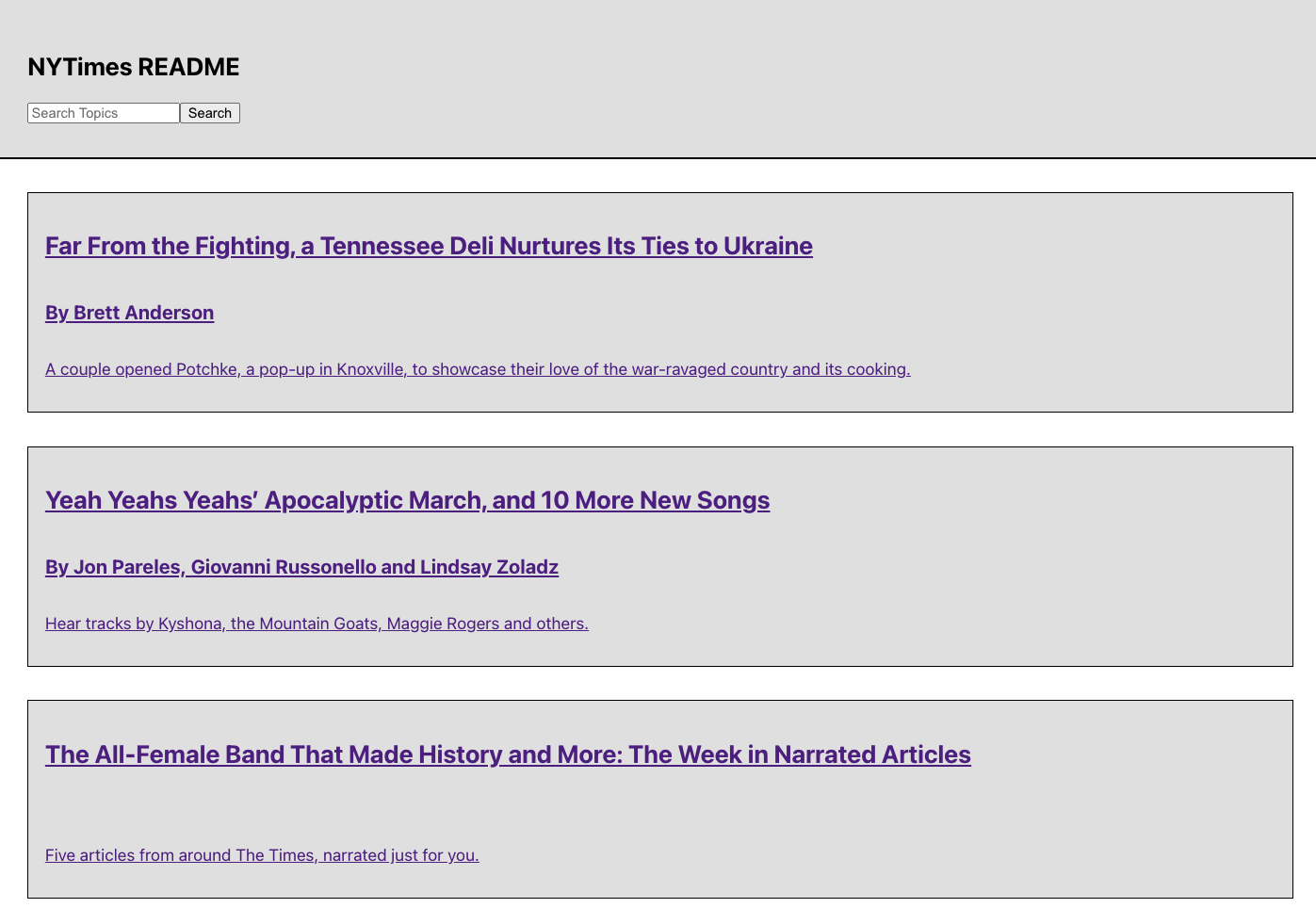
Task: Focus the search box to type a topic
Action: pos(103,113)
